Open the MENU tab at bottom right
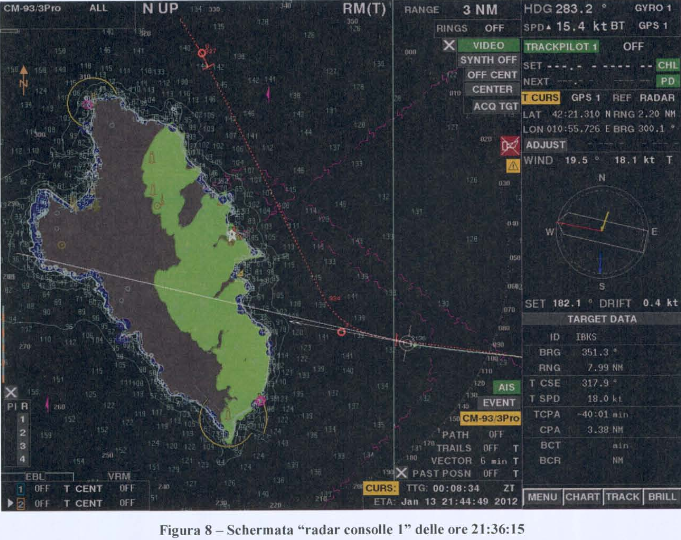The width and height of the screenshot is (681, 540). point(541,496)
